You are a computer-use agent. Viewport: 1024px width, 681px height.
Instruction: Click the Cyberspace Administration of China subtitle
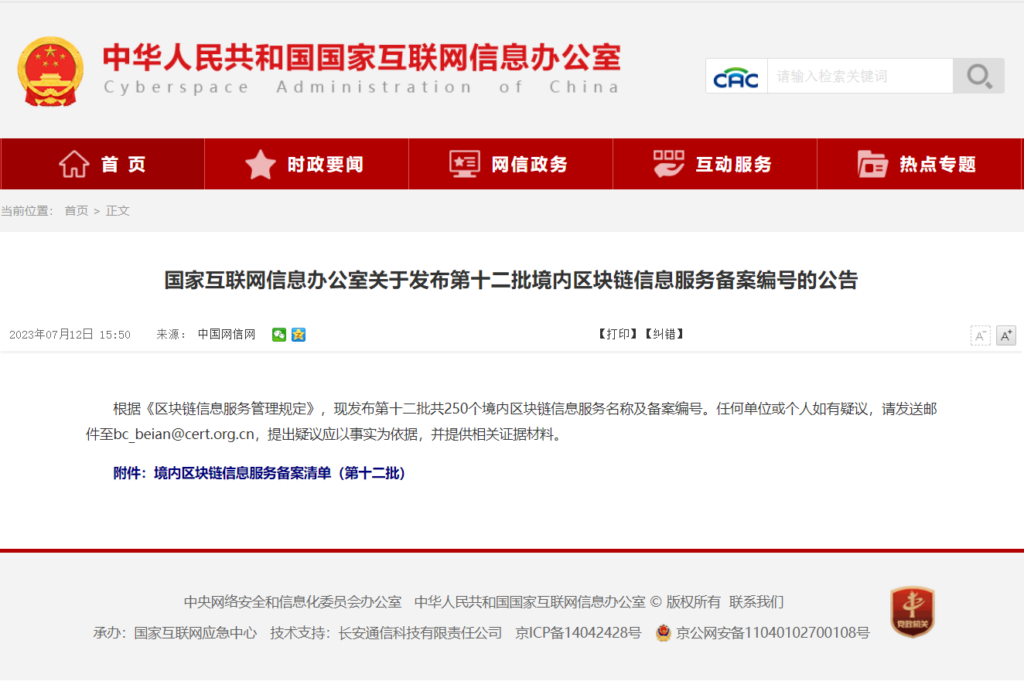click(362, 87)
